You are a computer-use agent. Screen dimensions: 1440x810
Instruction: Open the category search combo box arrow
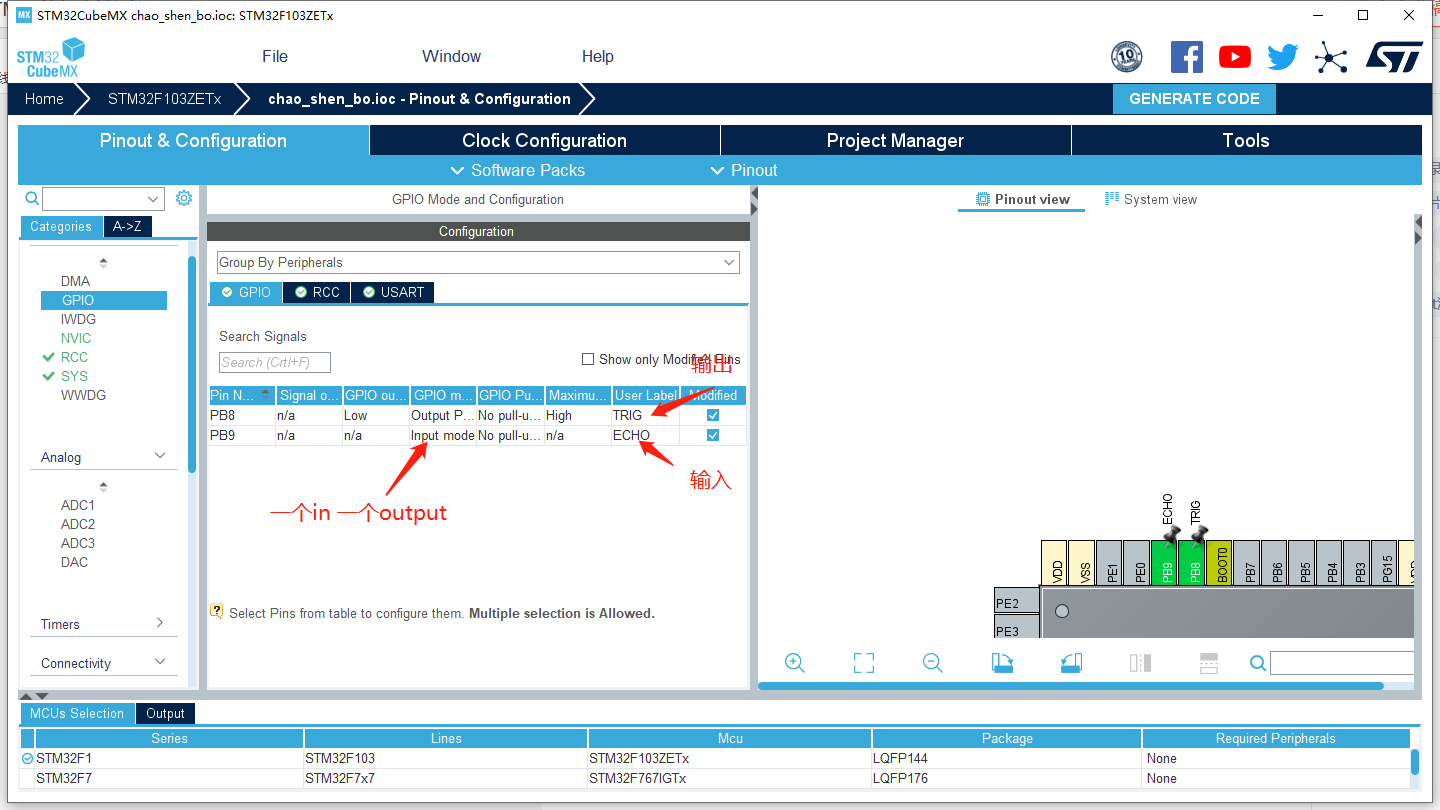click(154, 199)
